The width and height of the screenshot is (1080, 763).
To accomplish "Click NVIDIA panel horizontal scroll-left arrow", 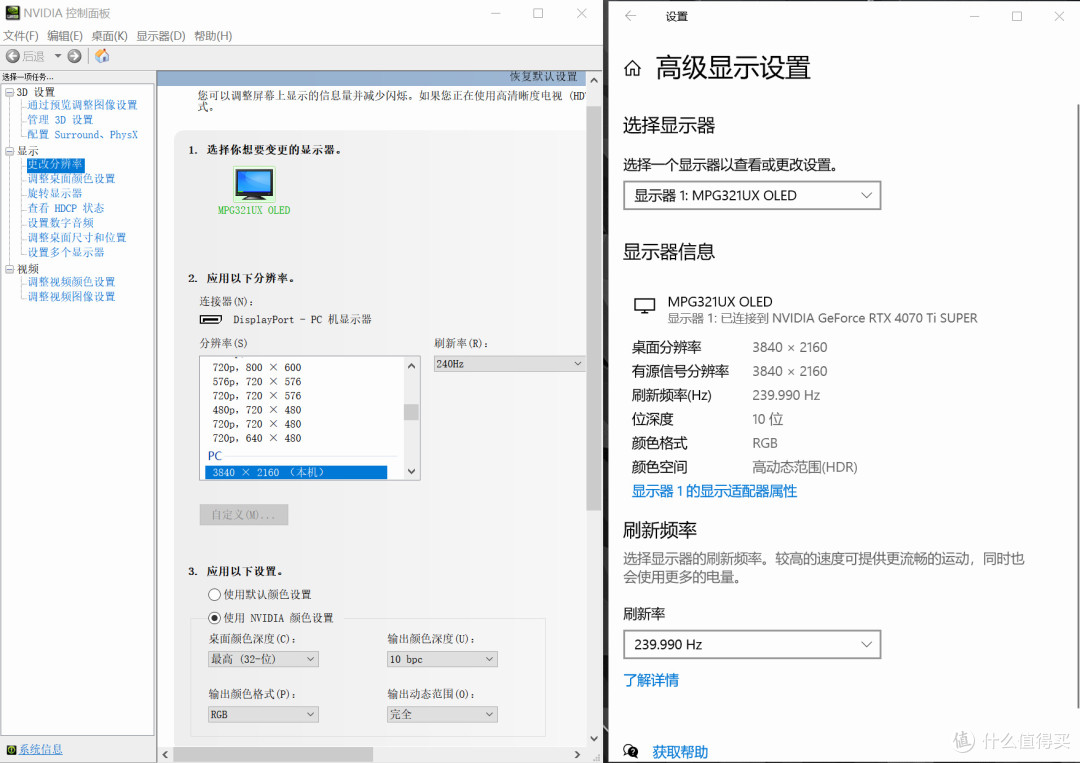I will 165,754.
